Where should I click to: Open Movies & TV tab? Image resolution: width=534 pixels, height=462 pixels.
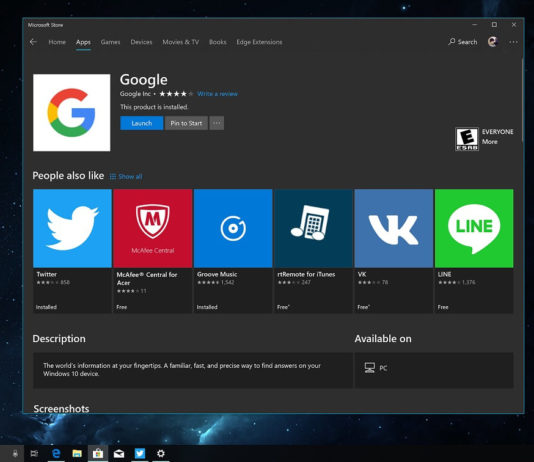(x=180, y=42)
